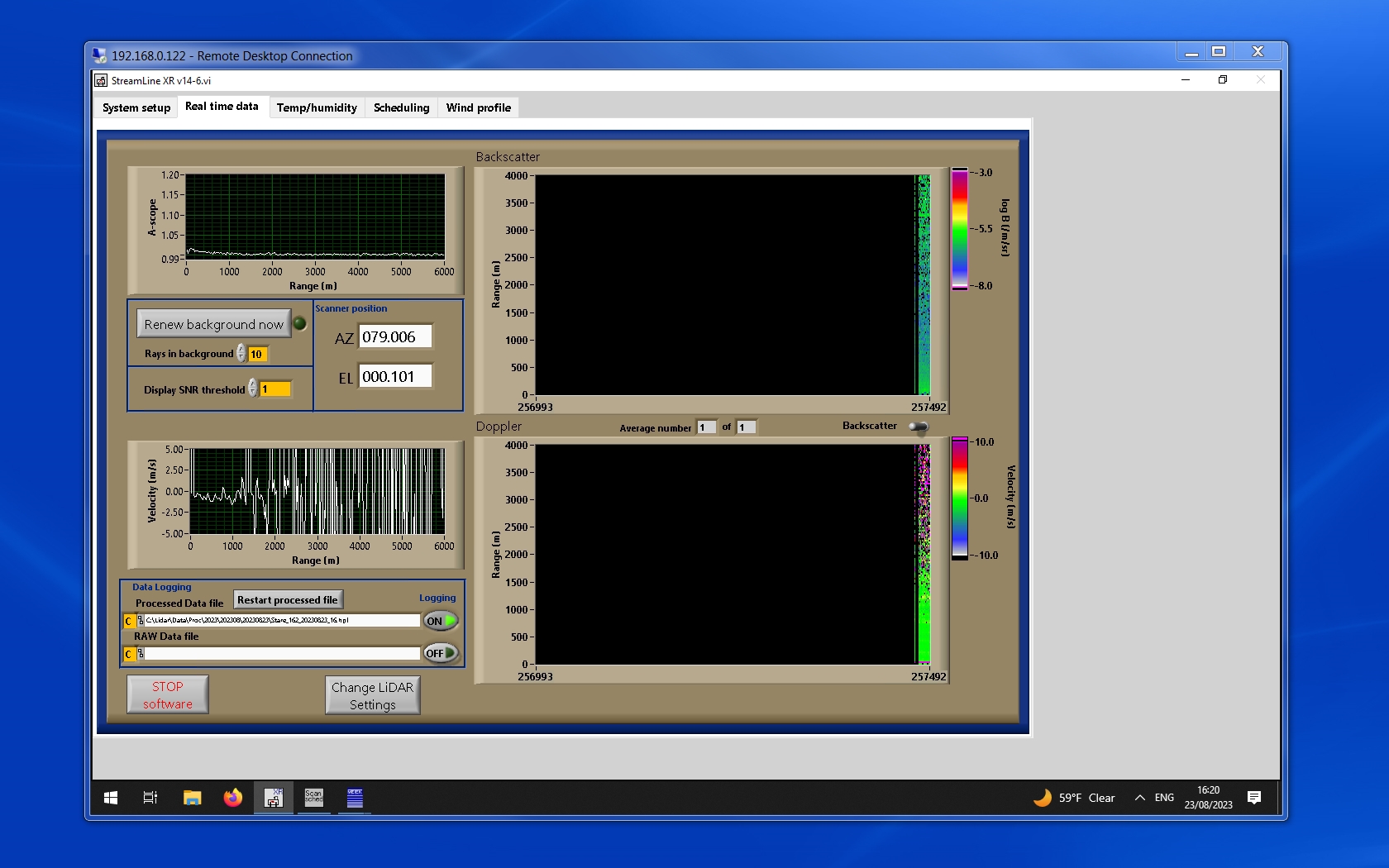Click the AZ scanner position field

coord(395,337)
